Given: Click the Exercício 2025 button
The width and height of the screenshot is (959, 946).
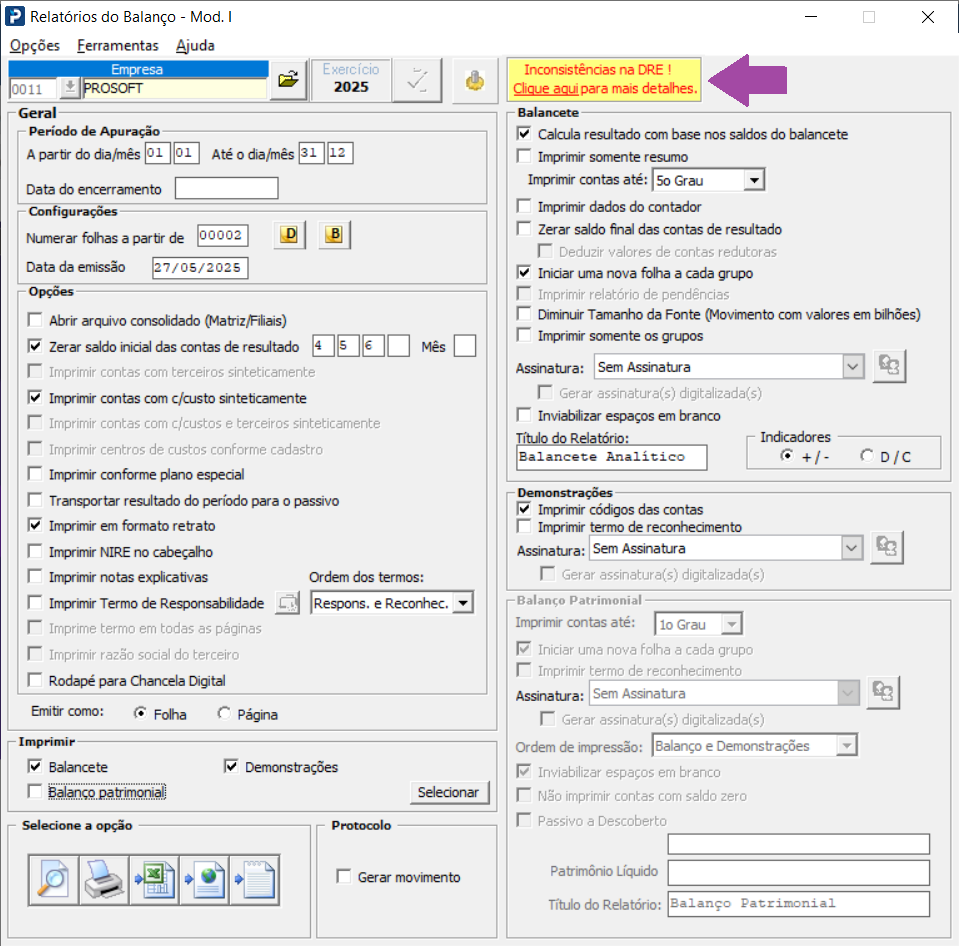Looking at the screenshot, I should (x=350, y=79).
